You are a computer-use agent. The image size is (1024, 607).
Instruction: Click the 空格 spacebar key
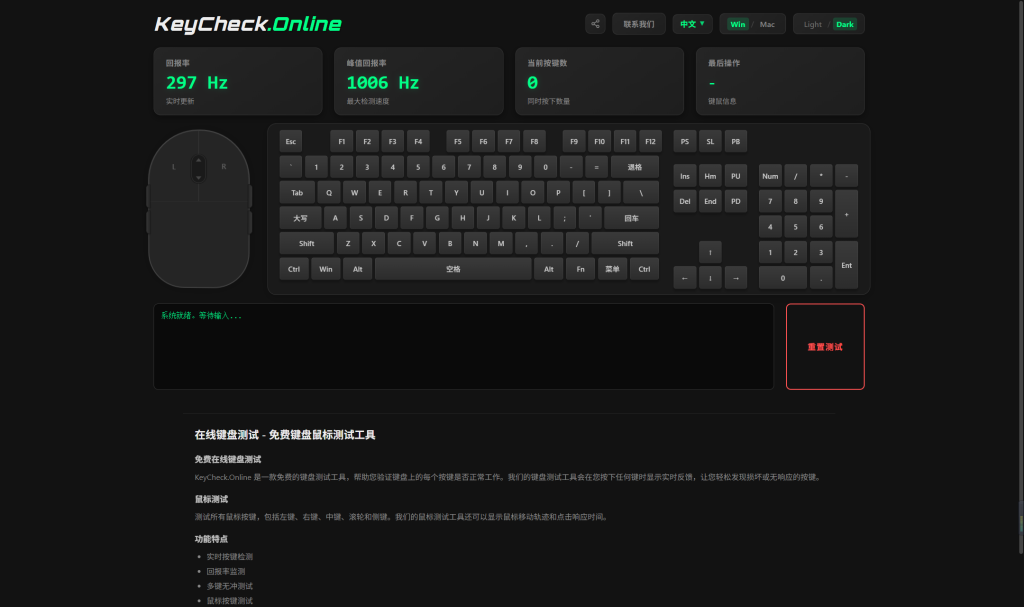point(453,269)
